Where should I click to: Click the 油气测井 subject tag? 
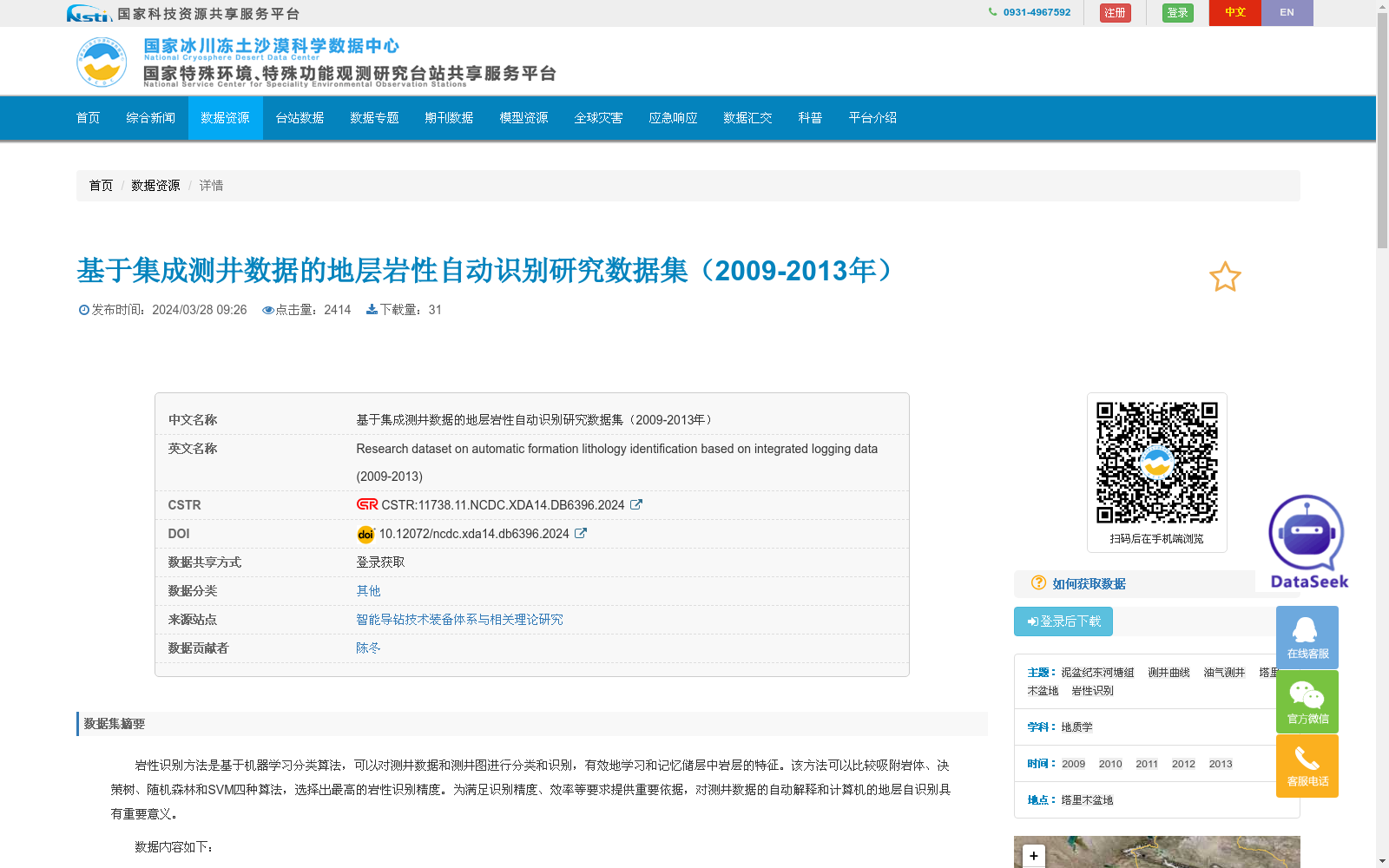pyautogui.click(x=1224, y=673)
